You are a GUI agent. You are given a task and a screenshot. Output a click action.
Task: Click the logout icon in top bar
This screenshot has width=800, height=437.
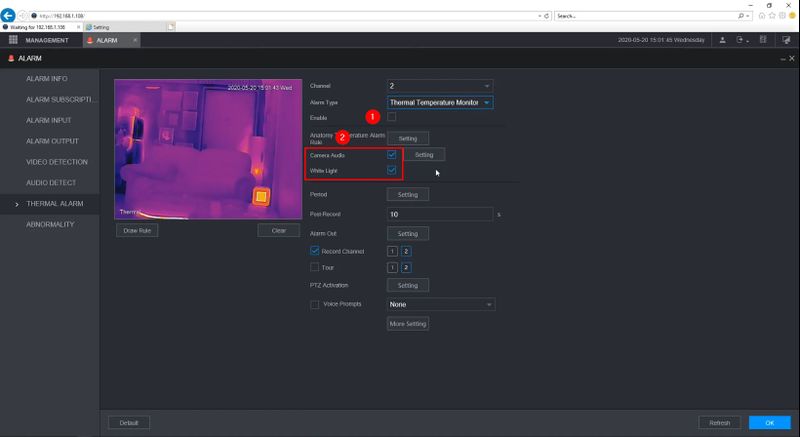click(739, 40)
